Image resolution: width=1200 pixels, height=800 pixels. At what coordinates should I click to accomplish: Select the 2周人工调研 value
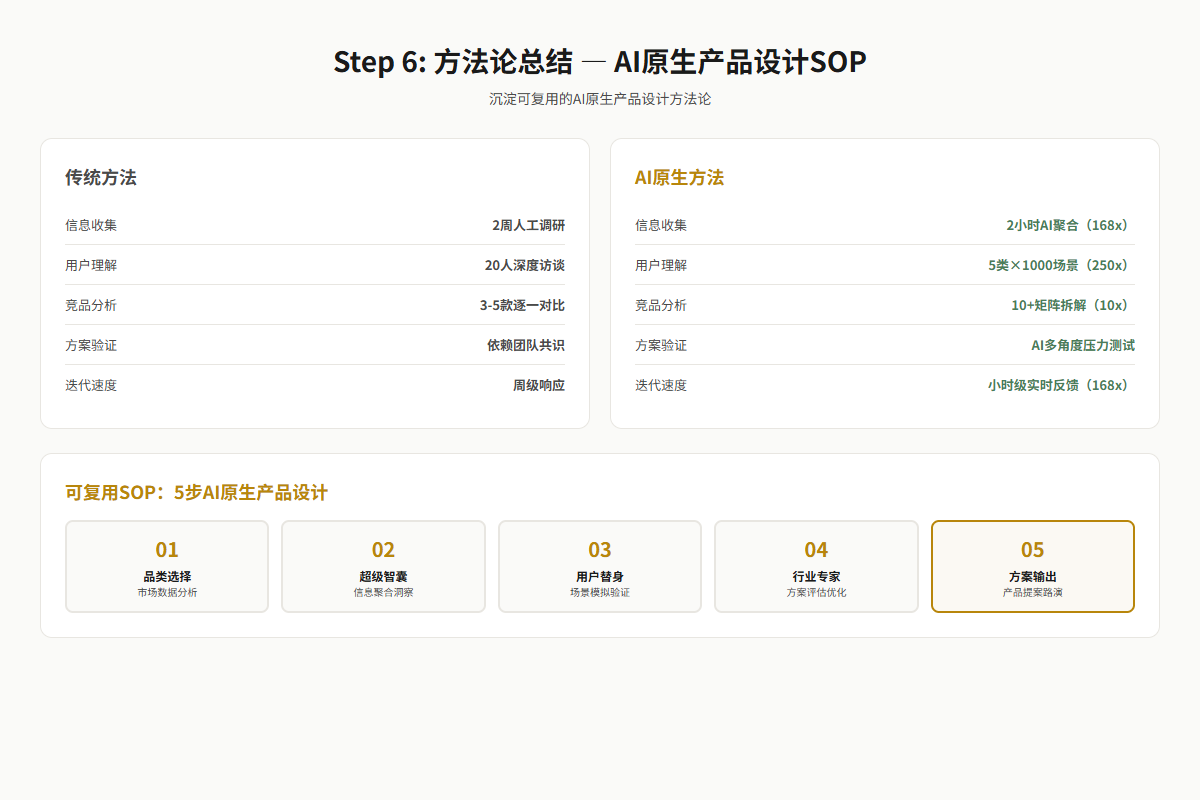point(528,225)
